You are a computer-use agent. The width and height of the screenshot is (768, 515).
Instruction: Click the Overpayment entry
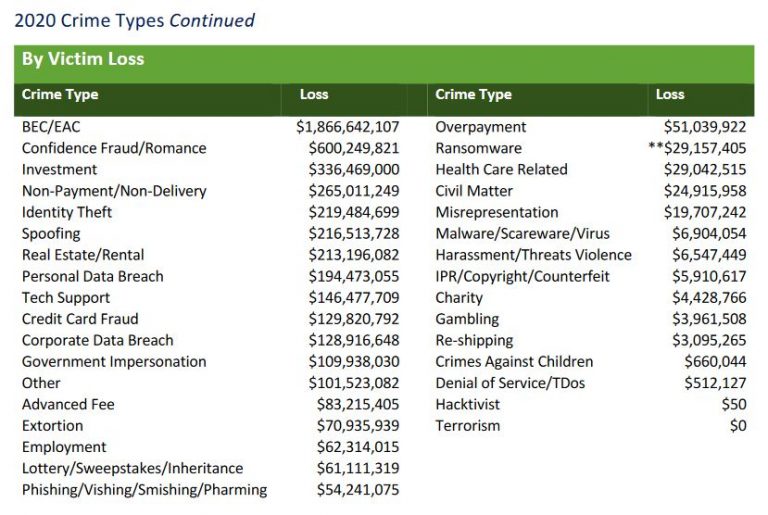tap(481, 127)
